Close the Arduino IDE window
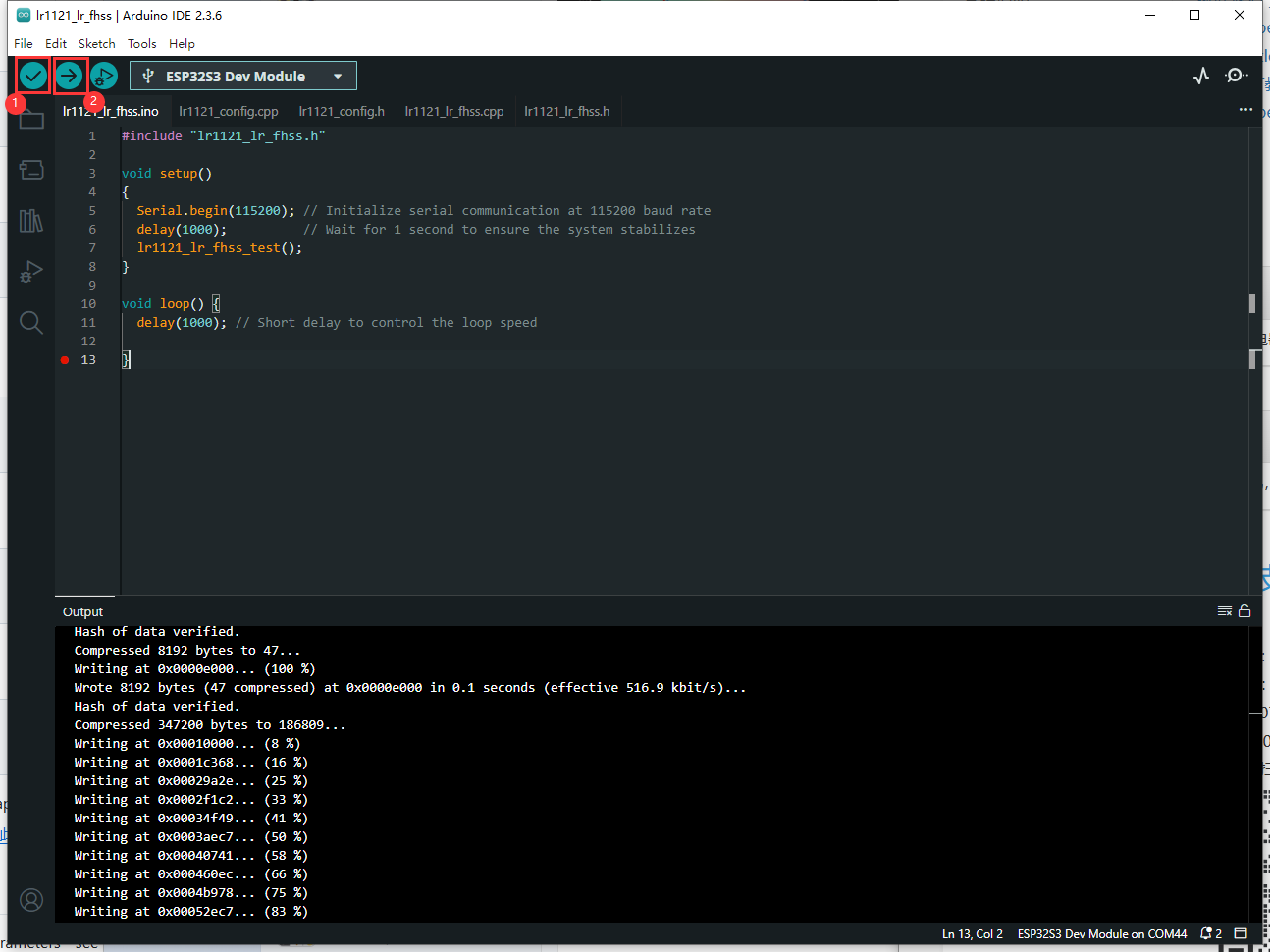1270x952 pixels. [x=1240, y=15]
